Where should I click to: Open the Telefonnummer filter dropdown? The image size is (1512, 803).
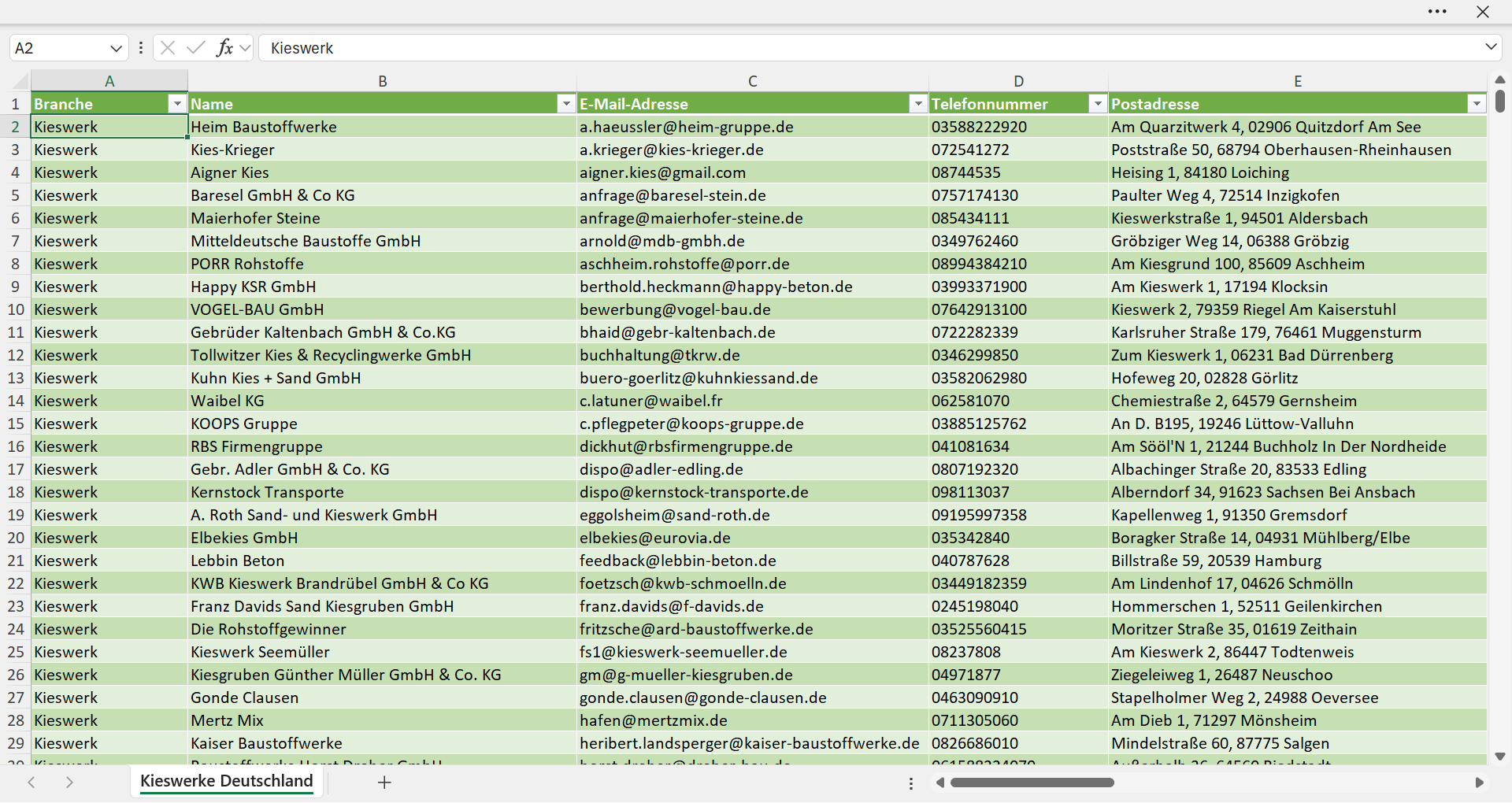pyautogui.click(x=1098, y=104)
